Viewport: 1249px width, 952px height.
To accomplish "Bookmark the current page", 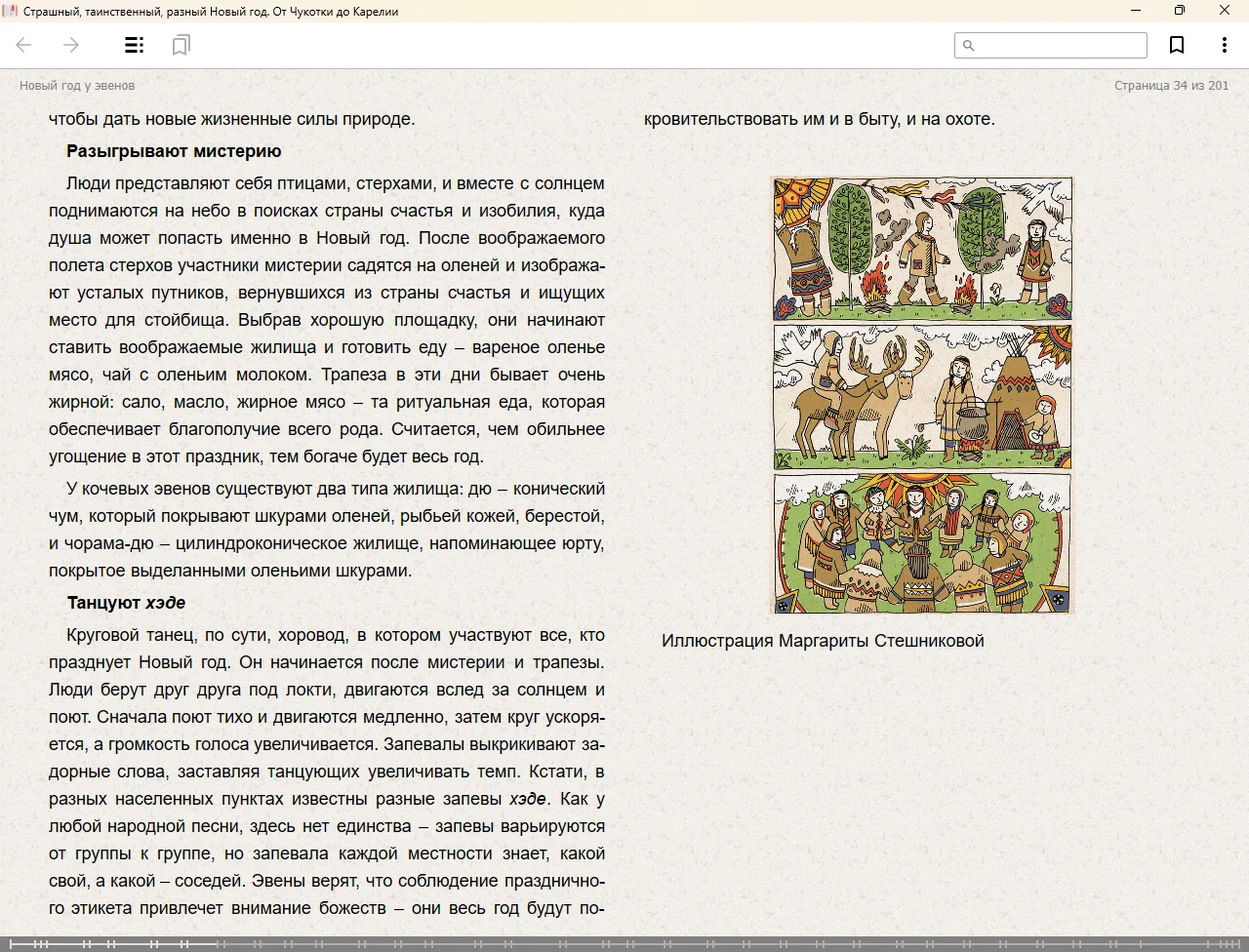I will coord(1177,45).
